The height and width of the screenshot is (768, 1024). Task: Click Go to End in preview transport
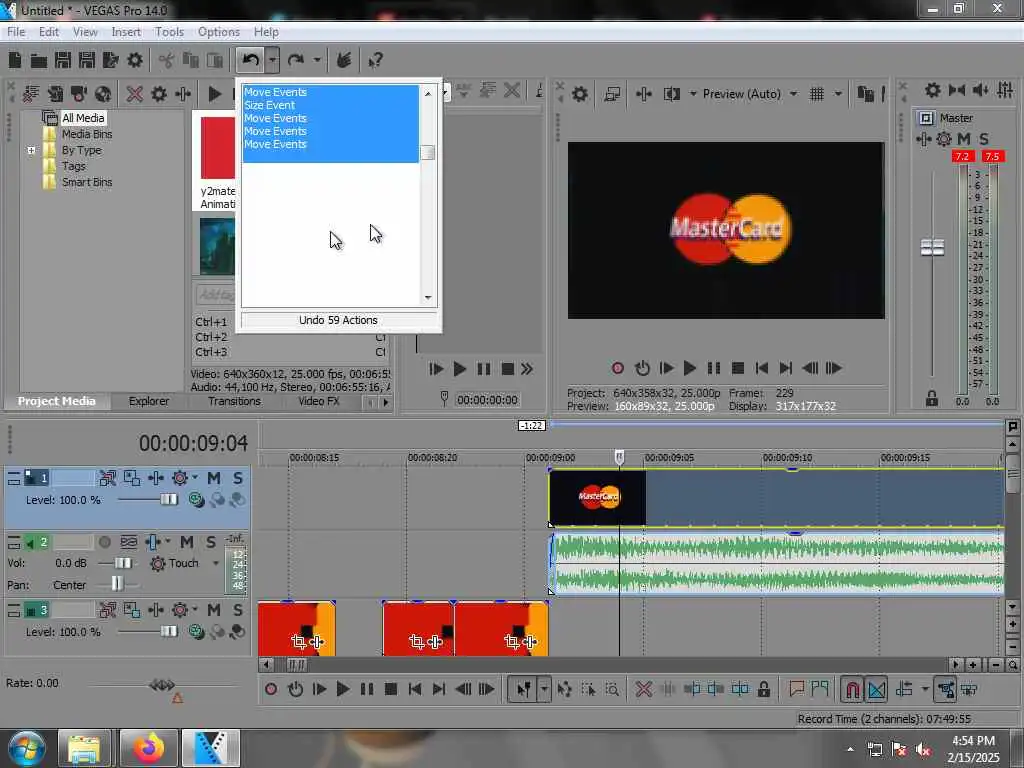click(786, 368)
